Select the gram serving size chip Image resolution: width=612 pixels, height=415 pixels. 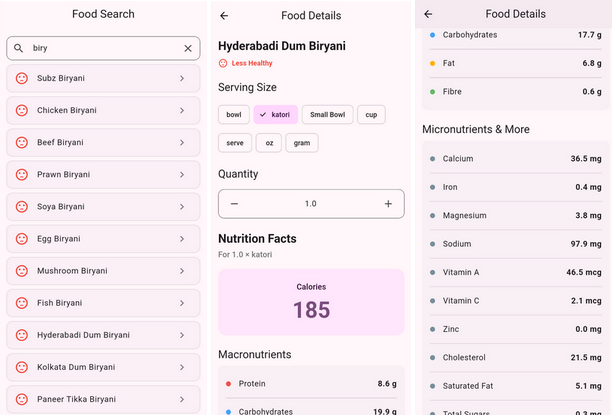click(302, 143)
